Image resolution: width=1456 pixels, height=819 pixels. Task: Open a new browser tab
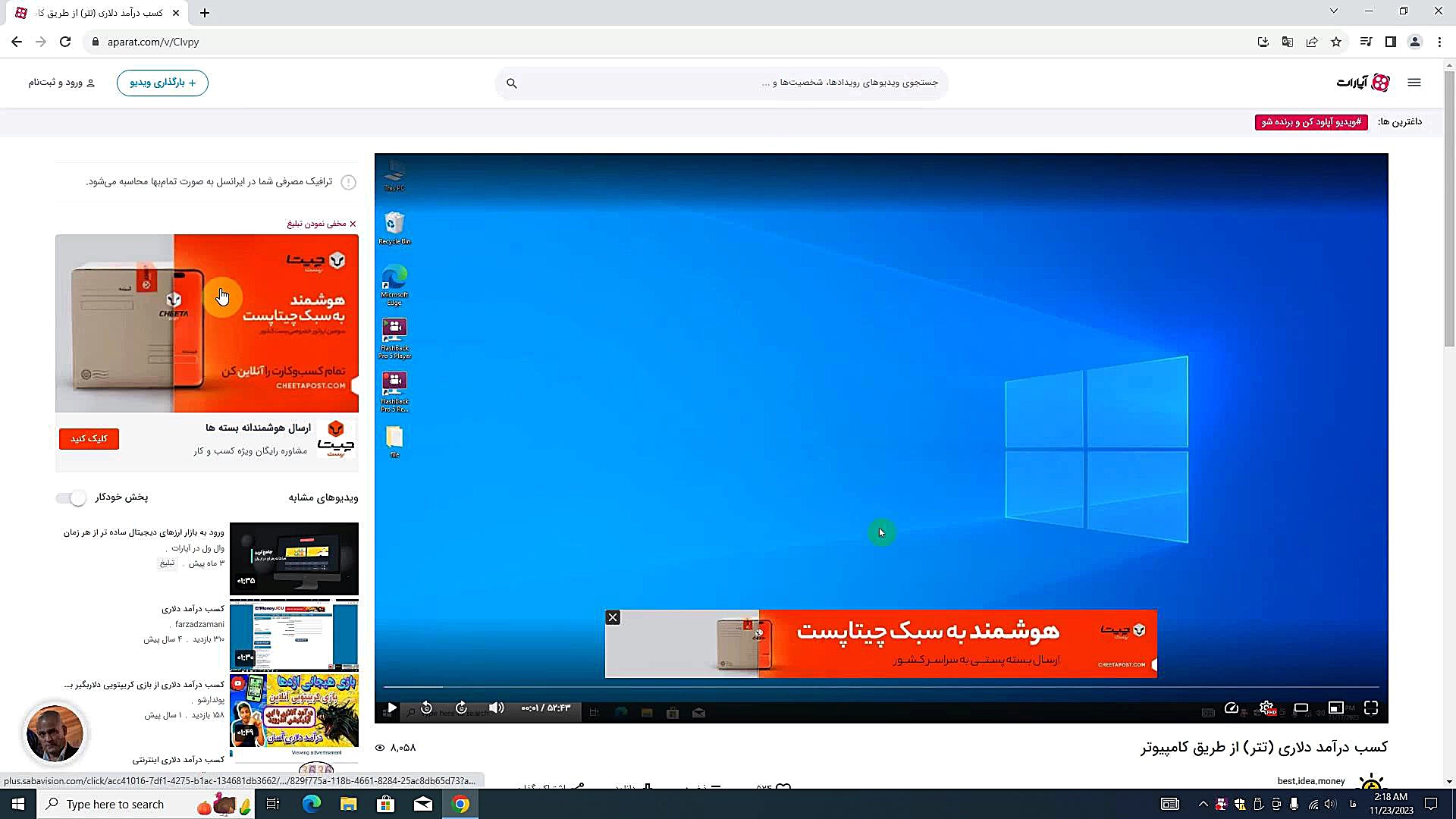pos(205,13)
